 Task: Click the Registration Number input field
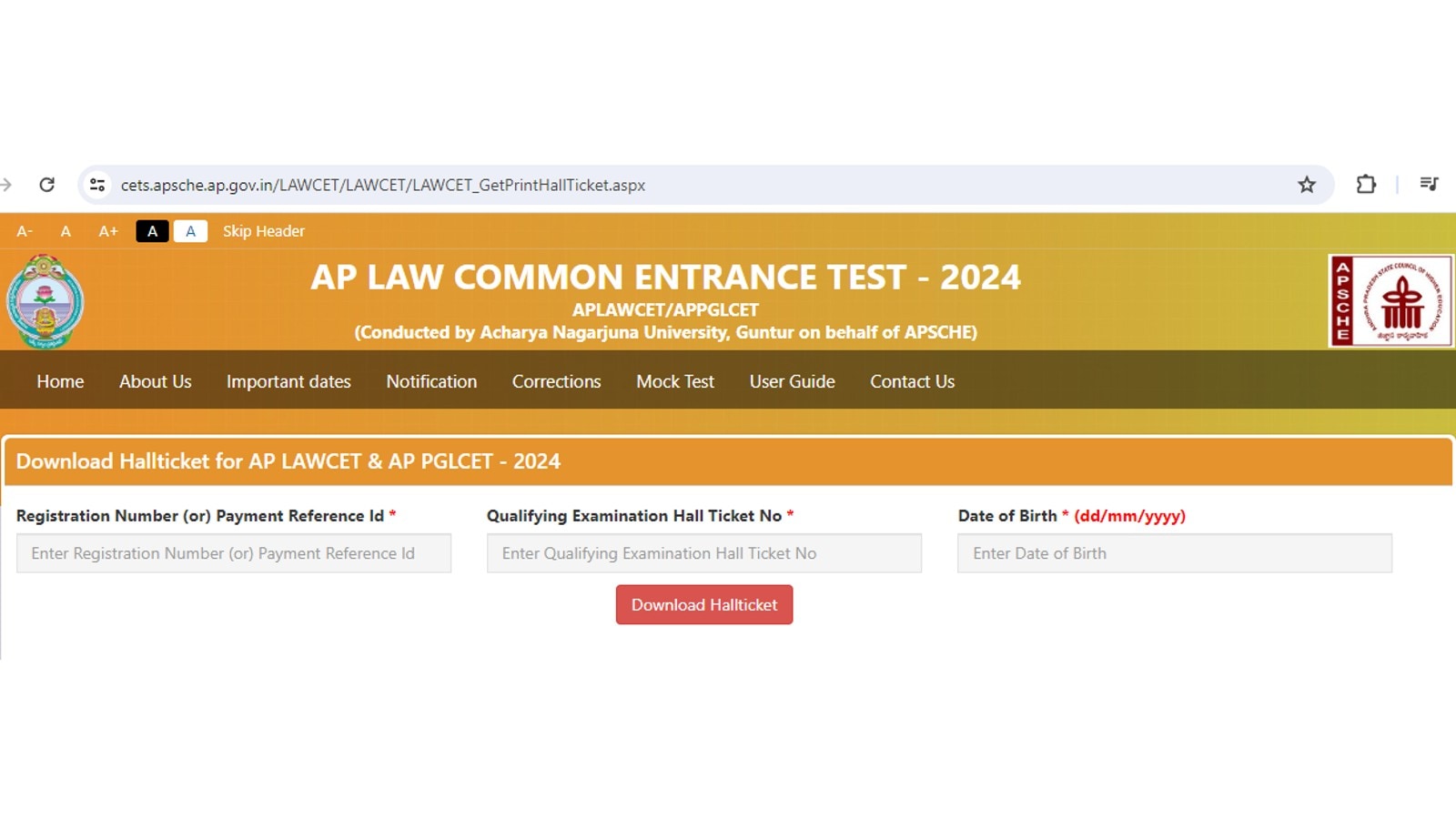click(x=234, y=553)
